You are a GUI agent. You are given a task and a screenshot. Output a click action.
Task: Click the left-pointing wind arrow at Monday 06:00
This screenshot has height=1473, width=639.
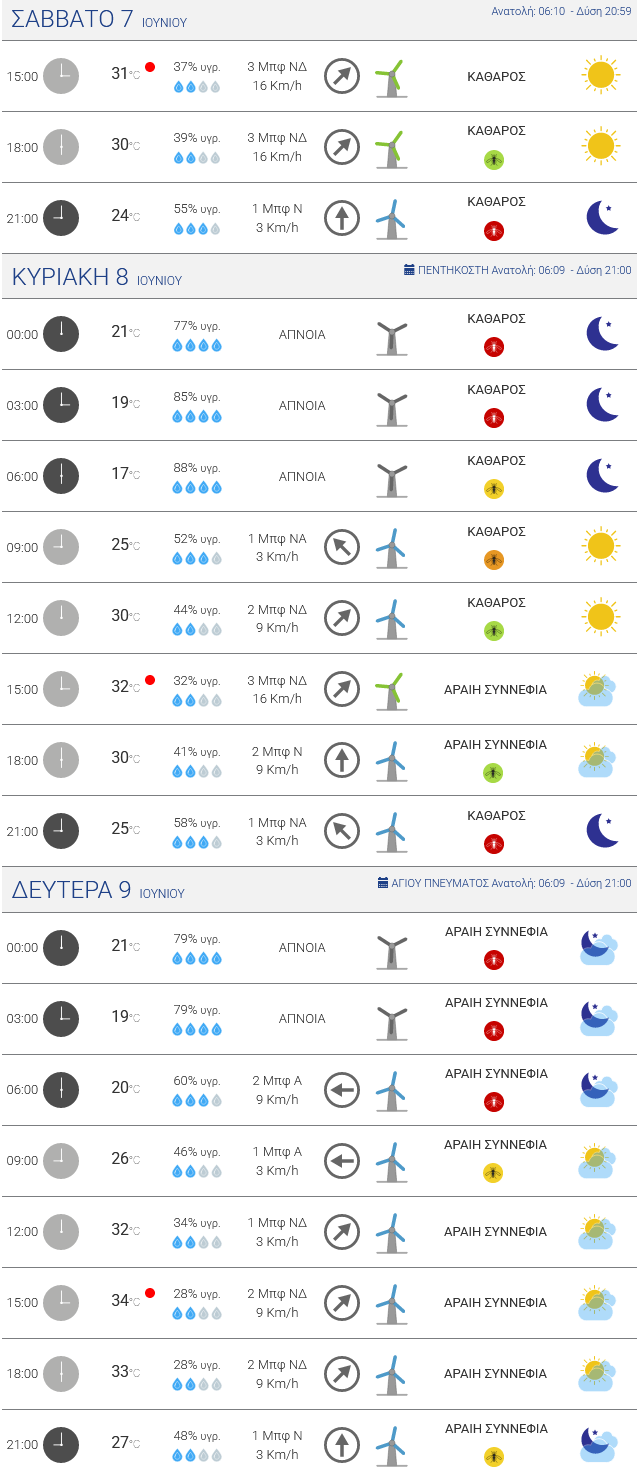(x=342, y=1090)
